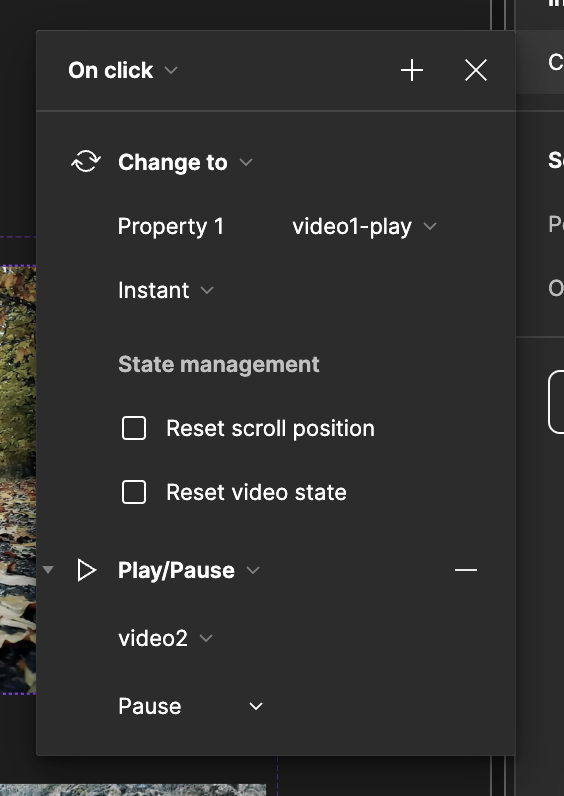Enable Reset scroll position checkbox
This screenshot has height=796, width=564.
(x=134, y=428)
